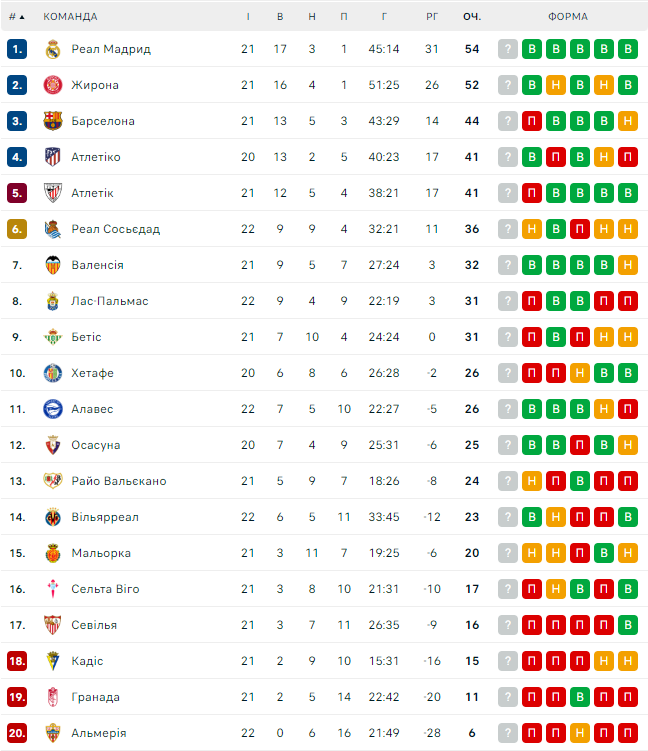Viewport: 648px width, 751px height.
Task: Open the Реал Сосьєдад team link
Action: (x=115, y=229)
